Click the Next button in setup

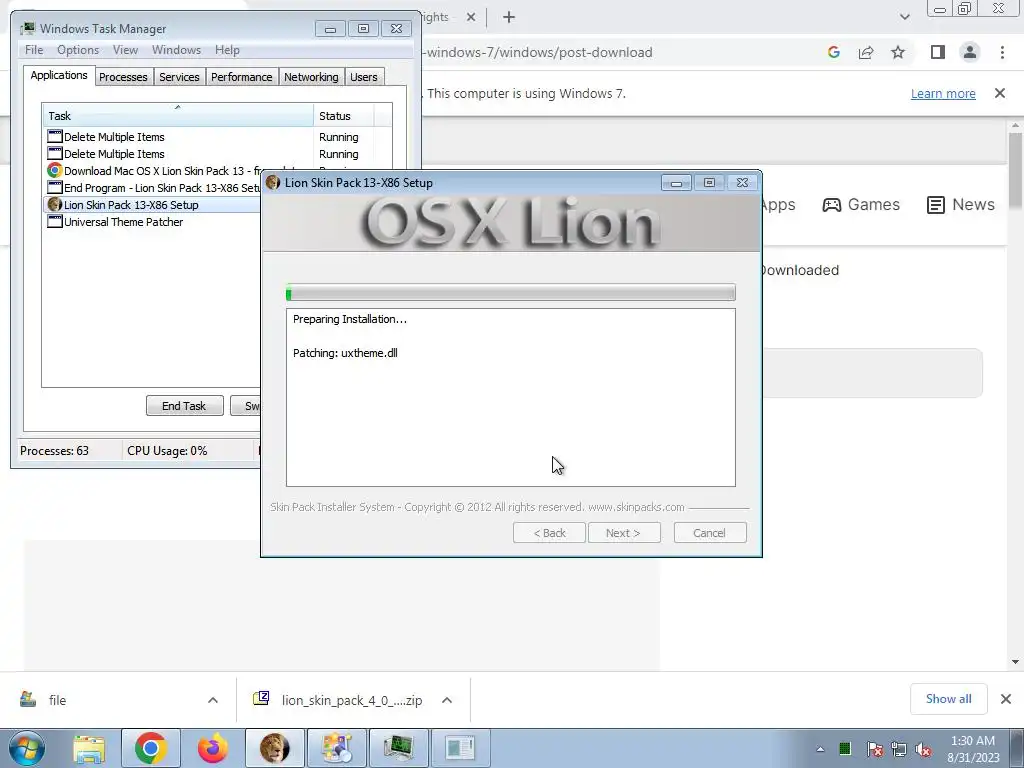tap(624, 533)
